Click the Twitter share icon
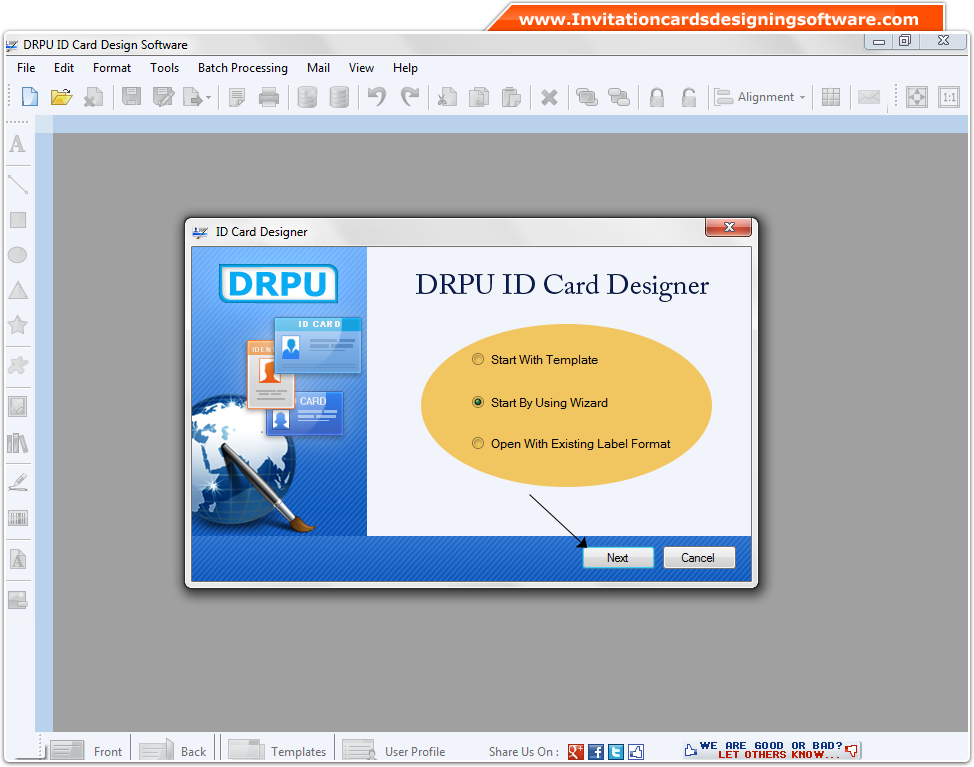Screen dimensions: 974x767 (x=616, y=751)
